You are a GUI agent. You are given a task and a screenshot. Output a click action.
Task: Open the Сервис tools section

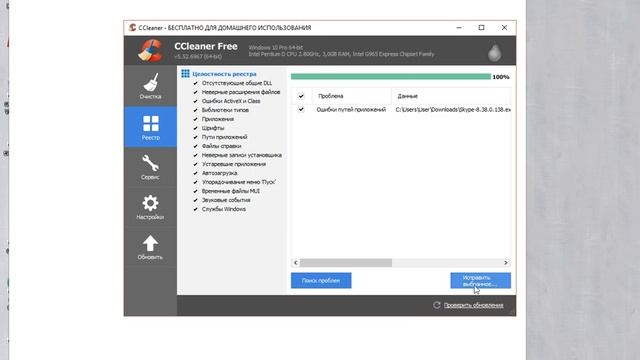pos(150,167)
